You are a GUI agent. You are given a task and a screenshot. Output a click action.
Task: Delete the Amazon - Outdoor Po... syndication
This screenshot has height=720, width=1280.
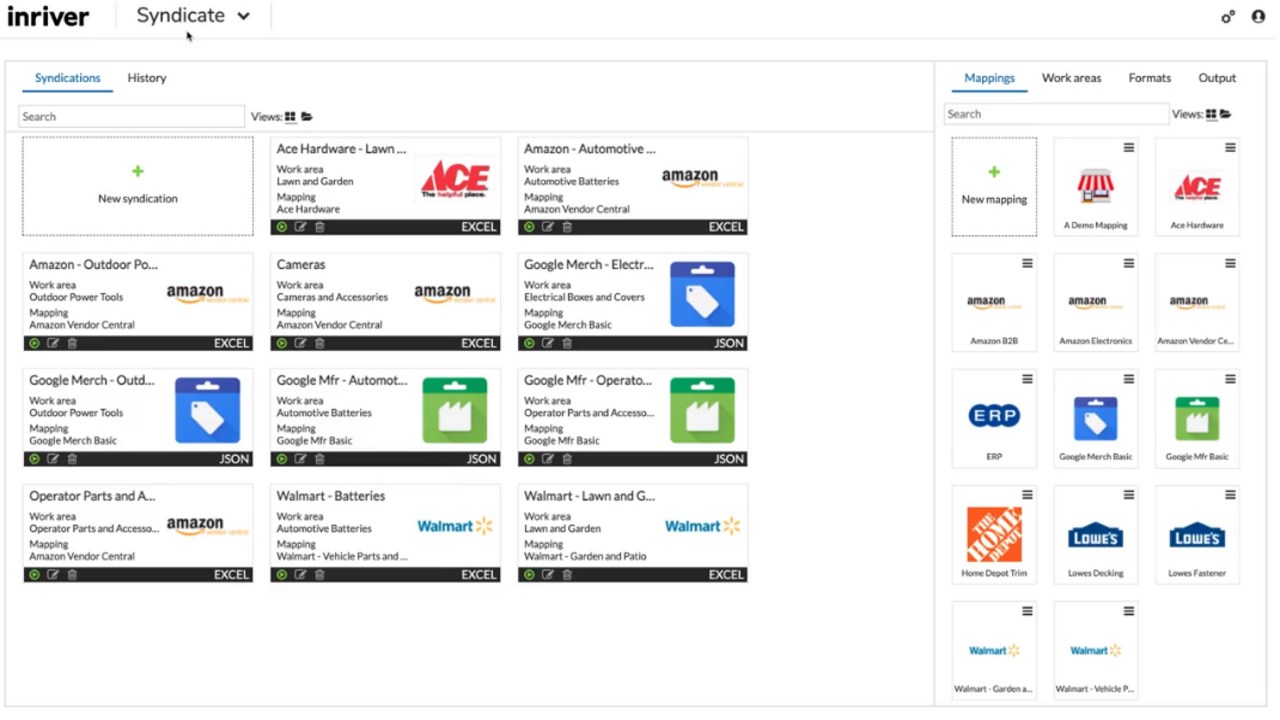[x=72, y=343]
